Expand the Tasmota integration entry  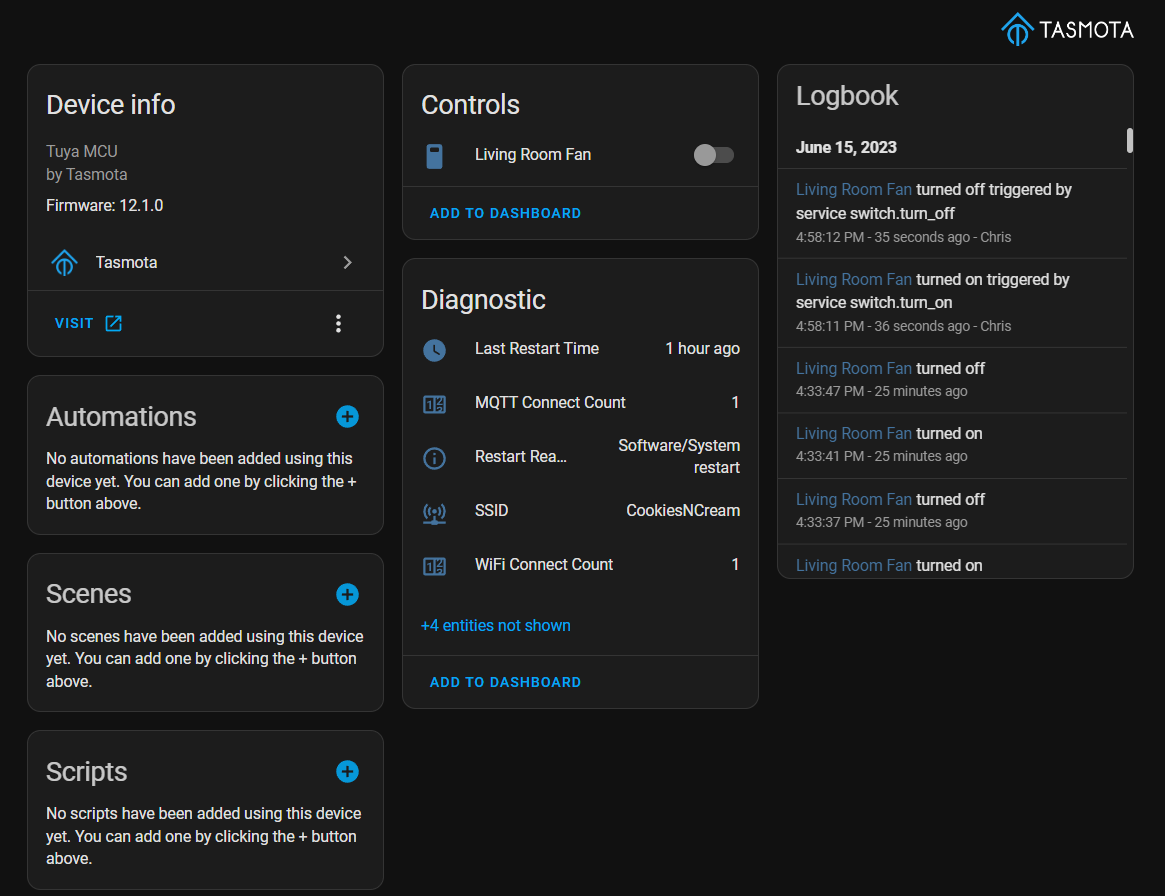347,262
